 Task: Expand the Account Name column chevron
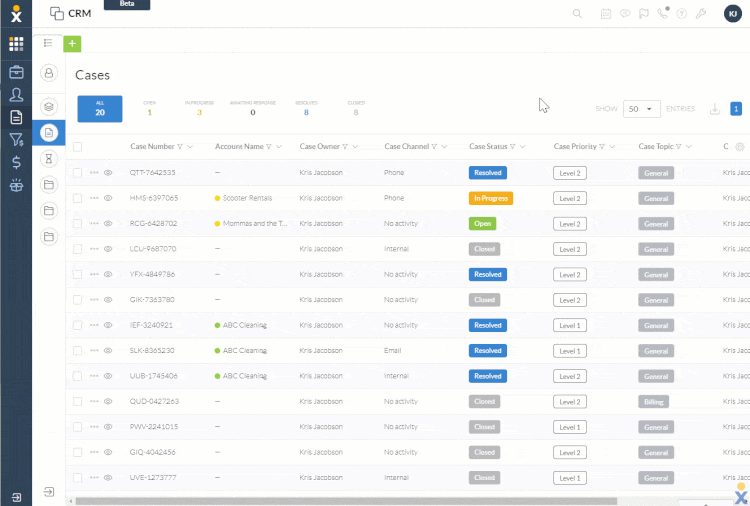pyautogui.click(x=279, y=146)
